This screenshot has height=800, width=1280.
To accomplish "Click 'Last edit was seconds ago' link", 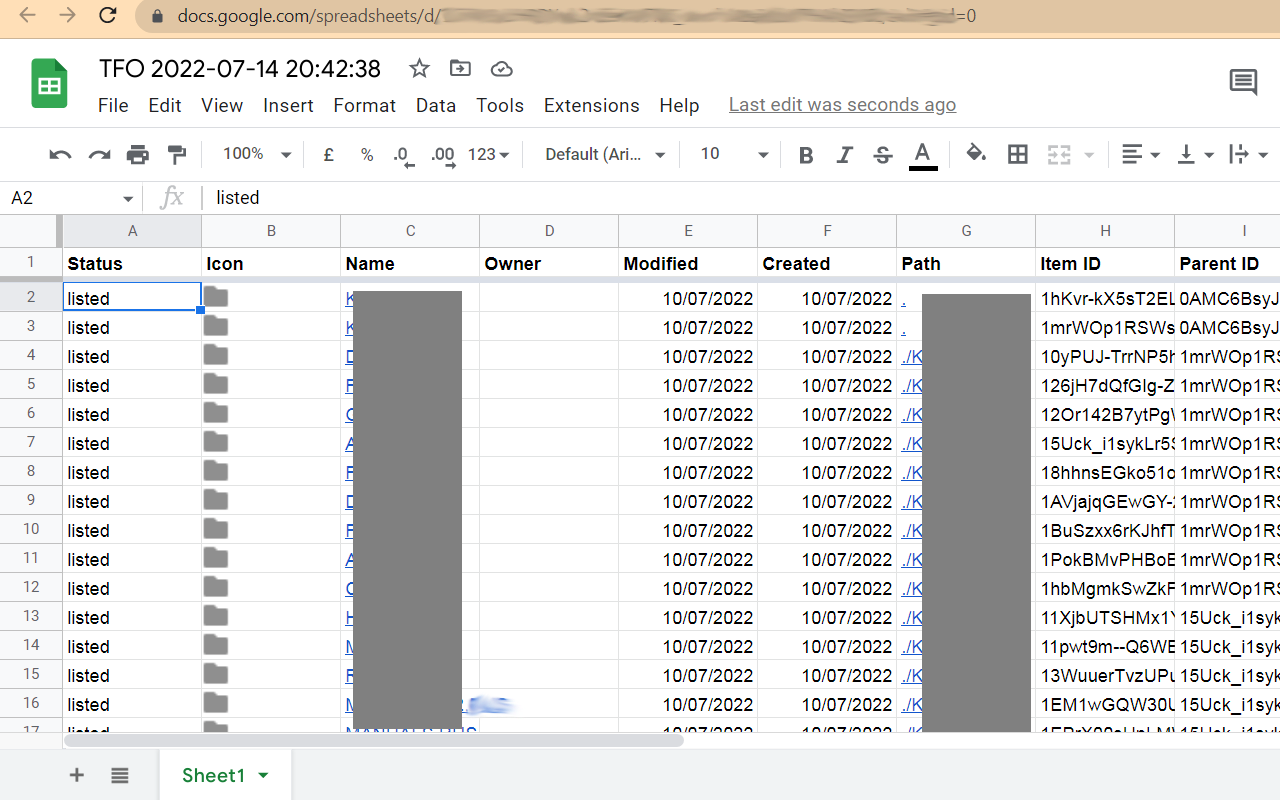I will [842, 105].
